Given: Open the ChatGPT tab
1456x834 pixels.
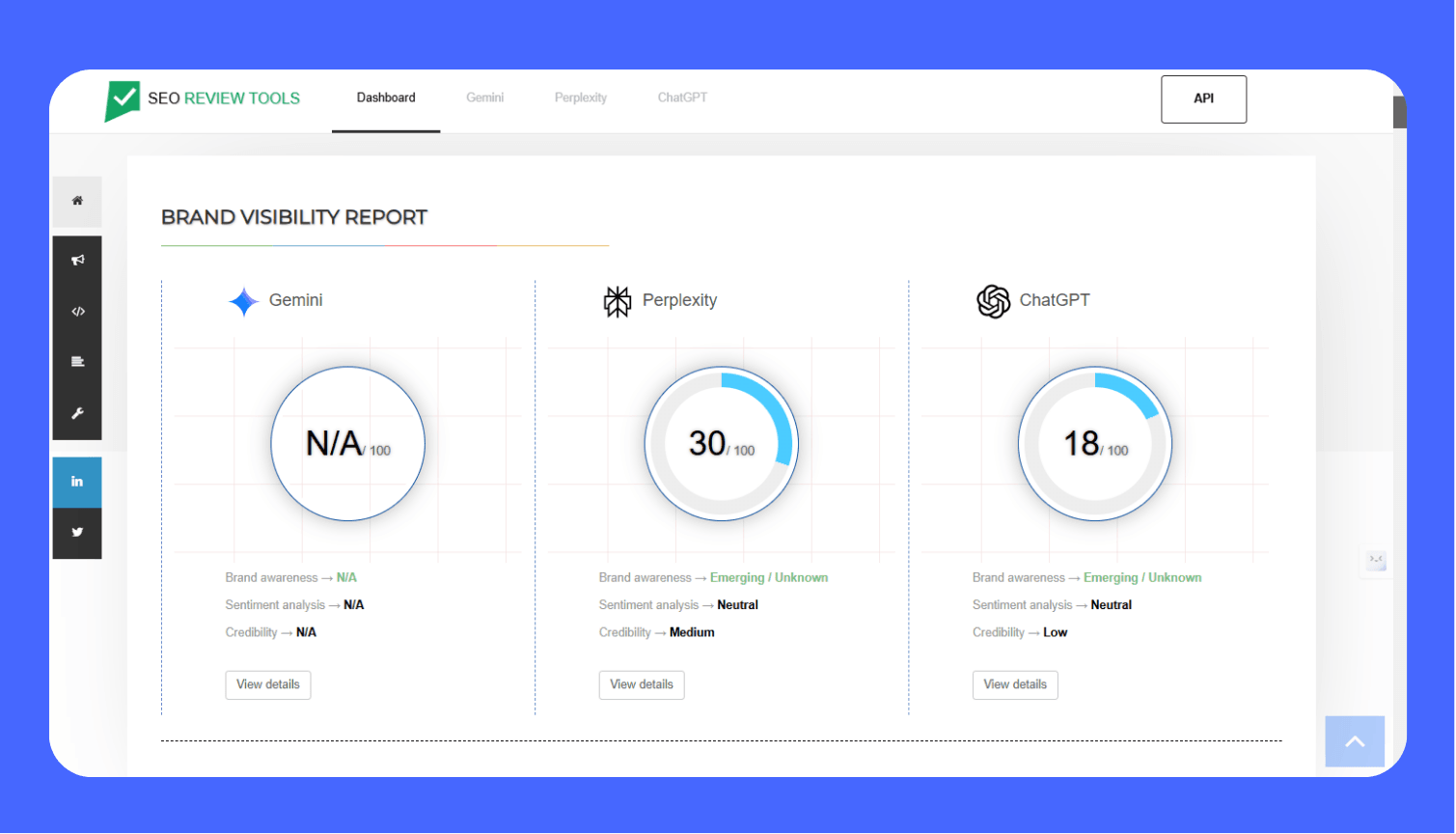Looking at the screenshot, I should (682, 97).
